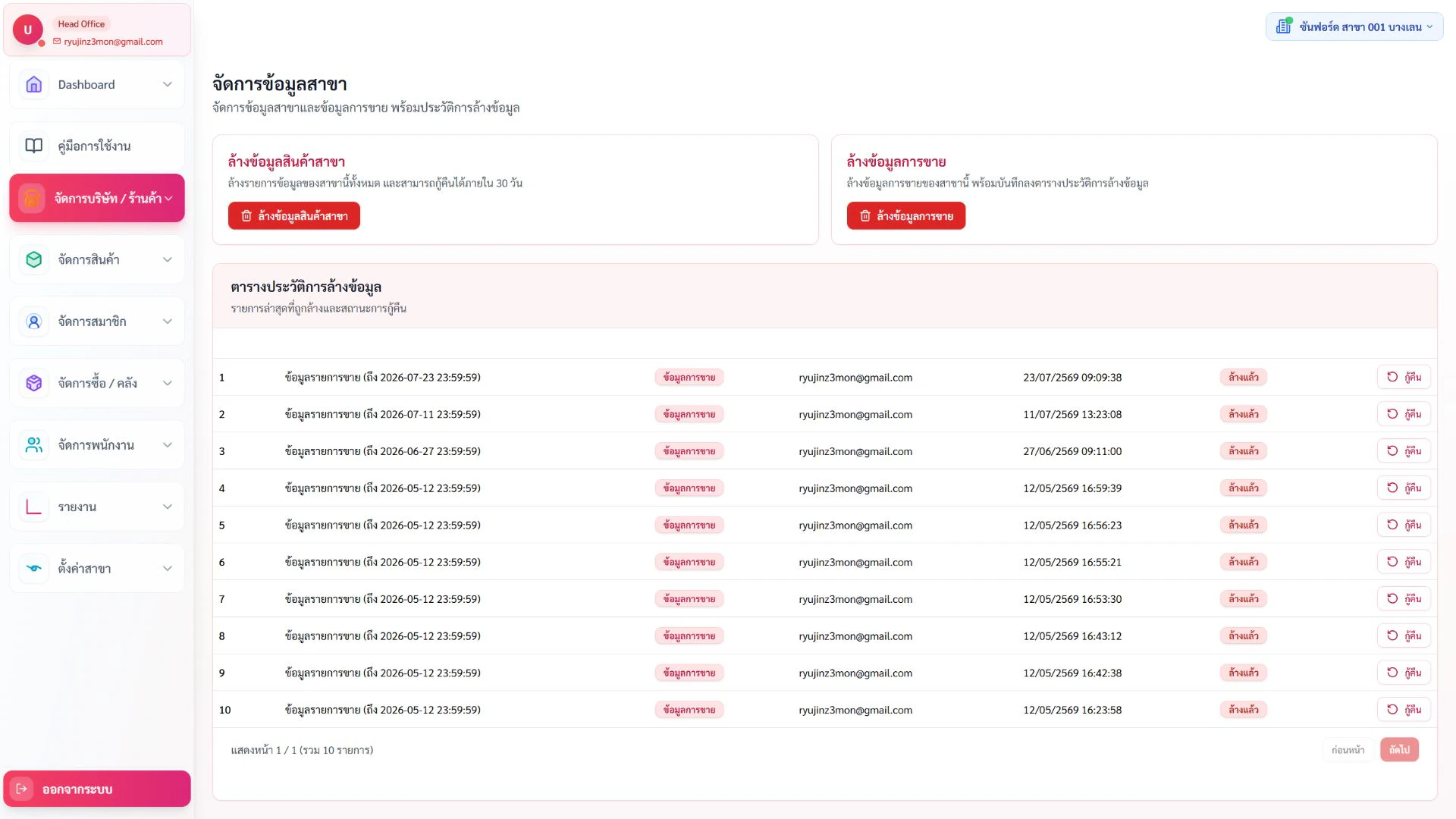
Task: Expand the ตั้งค่าสาขา section chevron
Action: (168, 568)
